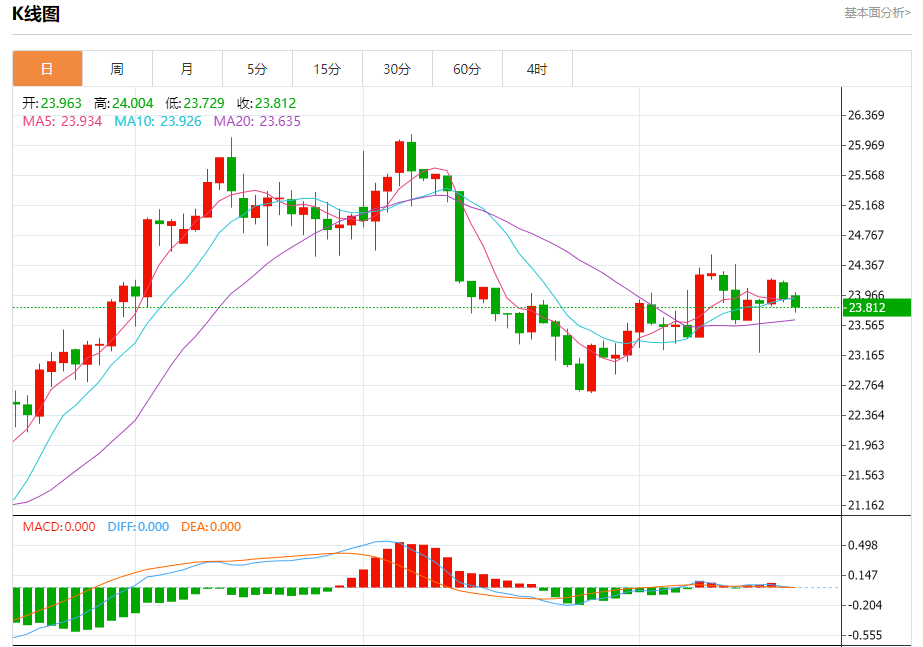Click the 25.969 price axis label
This screenshot has height=647, width=923.
866,145
